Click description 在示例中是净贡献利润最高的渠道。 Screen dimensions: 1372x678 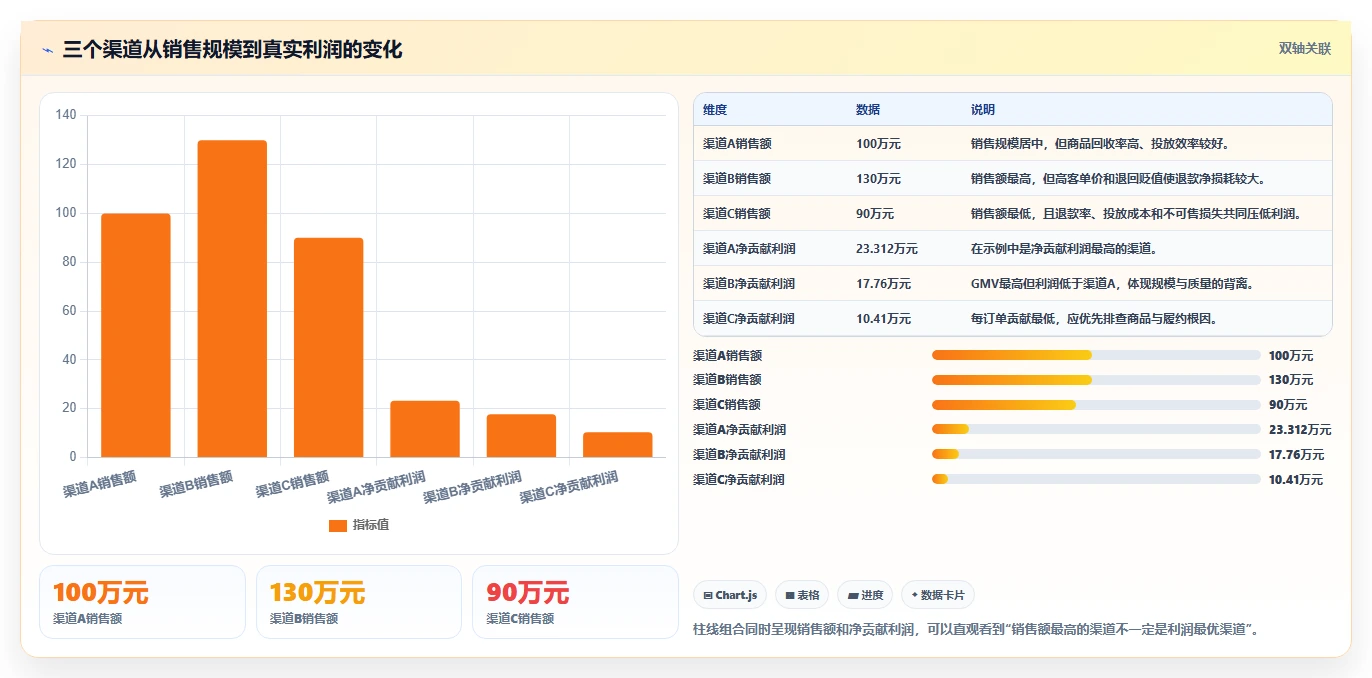tap(1064, 249)
